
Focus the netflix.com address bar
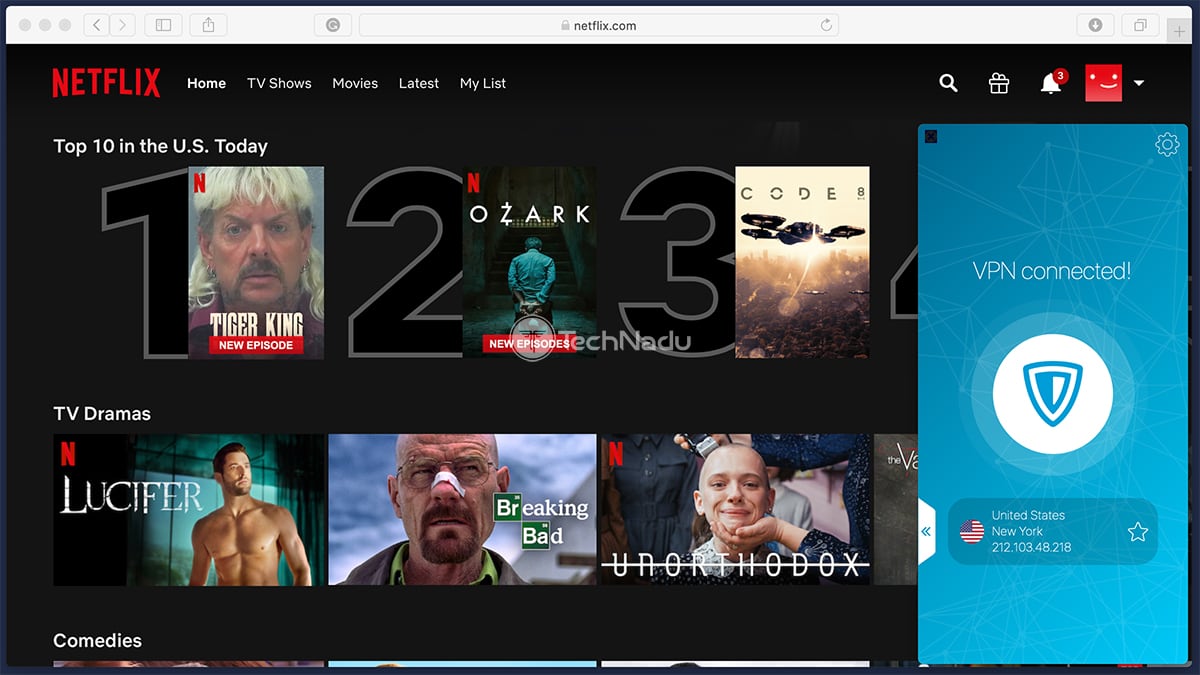598,25
